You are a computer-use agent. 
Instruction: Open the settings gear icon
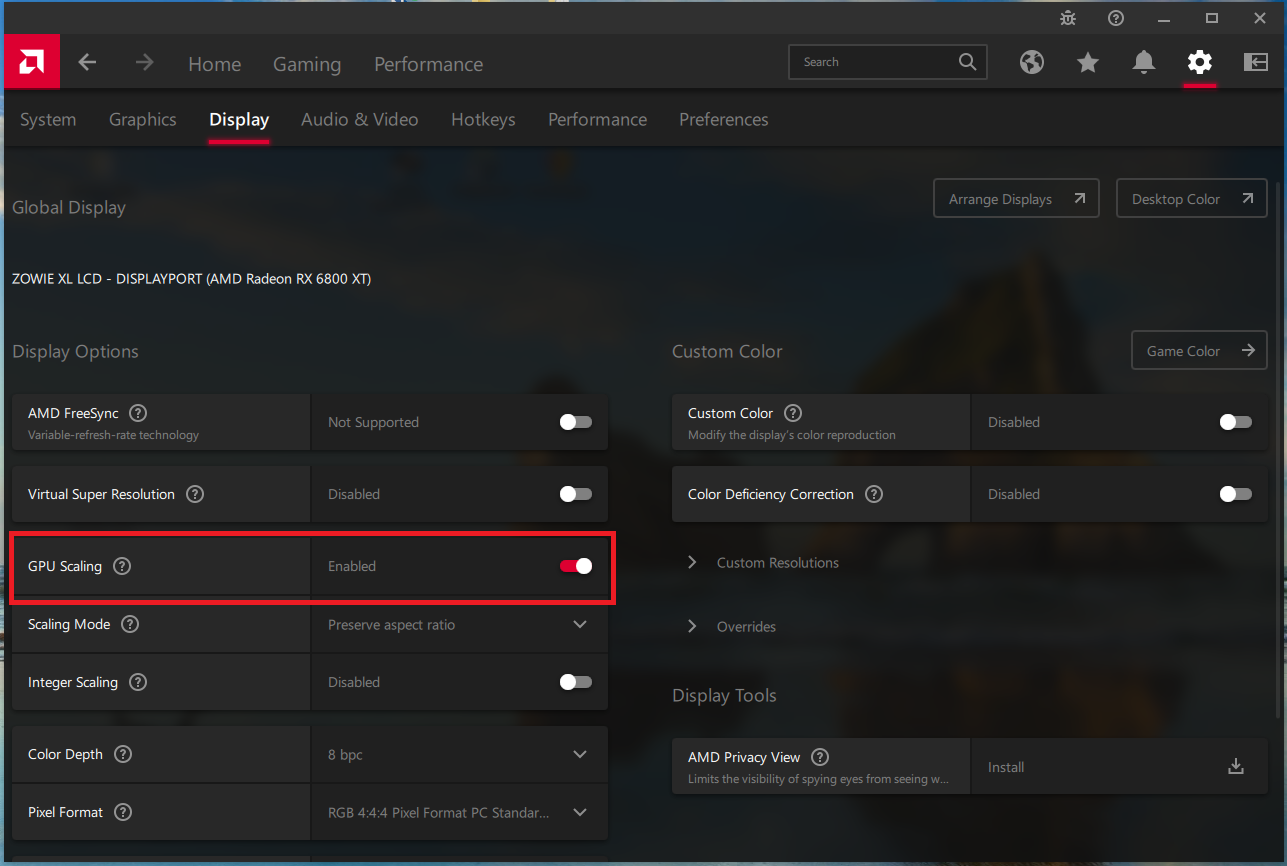pos(1200,63)
